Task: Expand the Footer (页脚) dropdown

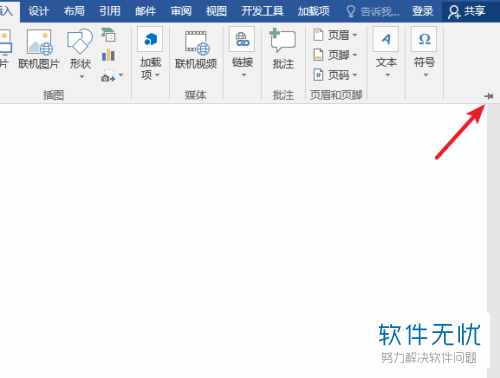Action: (335, 55)
